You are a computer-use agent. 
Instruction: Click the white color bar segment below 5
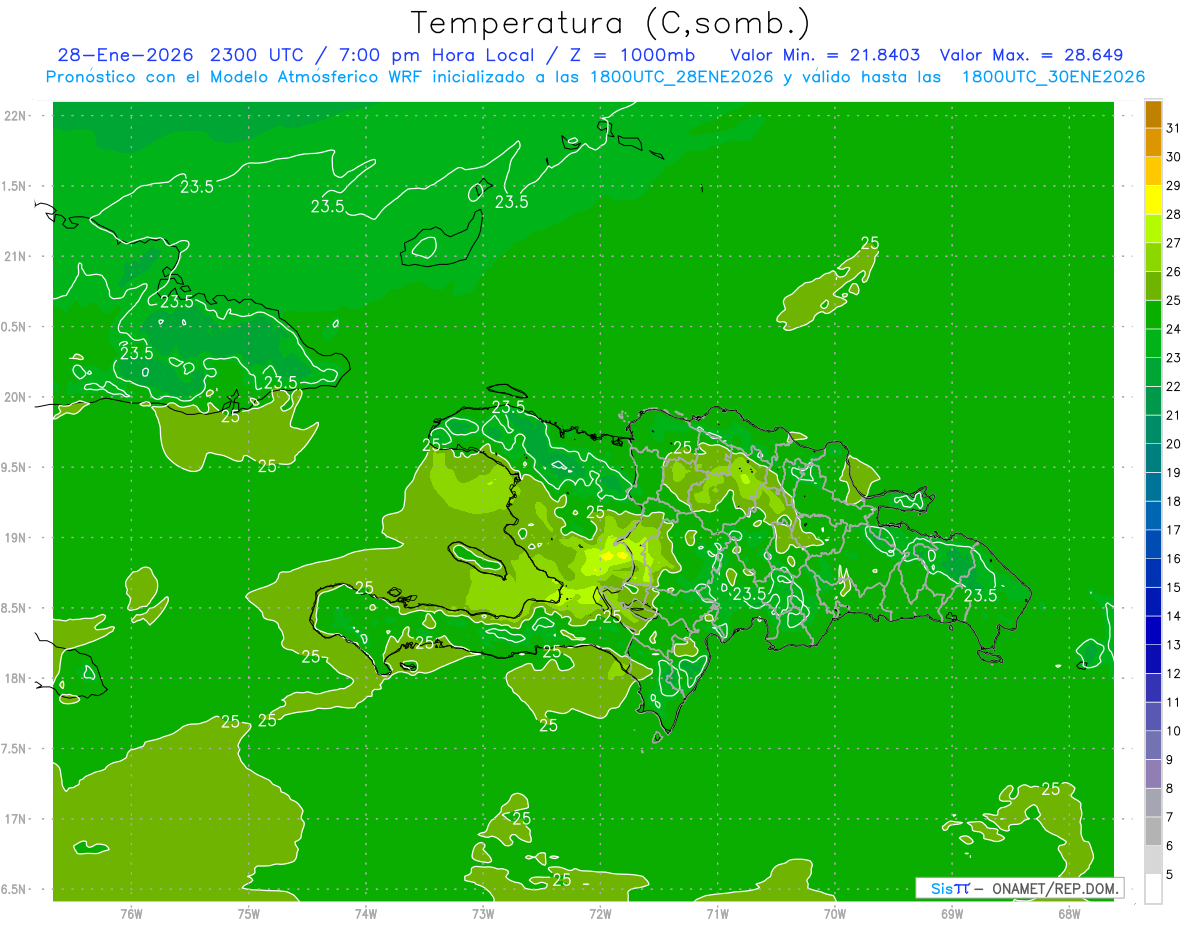(x=1153, y=889)
